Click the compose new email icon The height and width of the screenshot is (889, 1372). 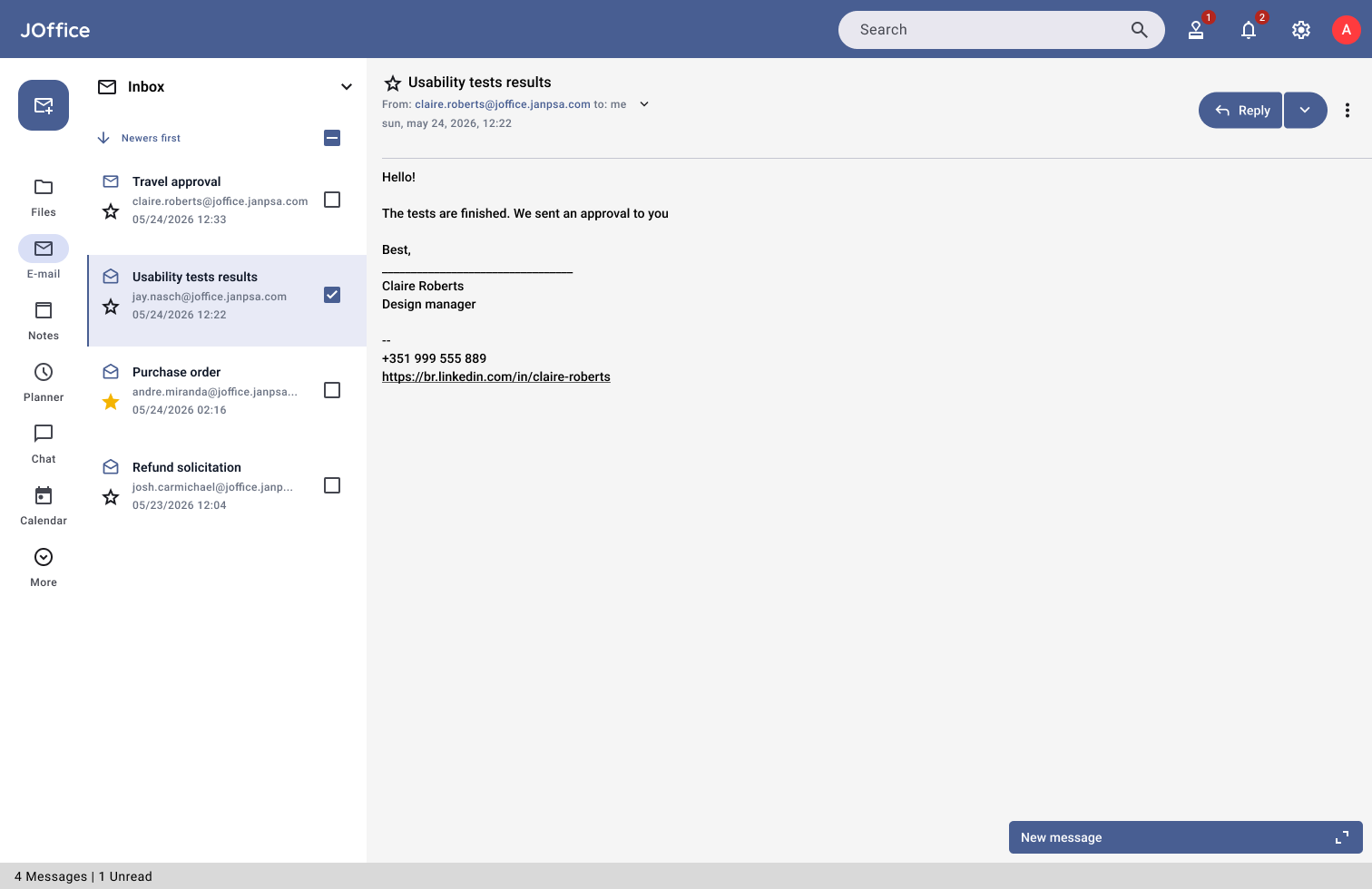click(44, 105)
